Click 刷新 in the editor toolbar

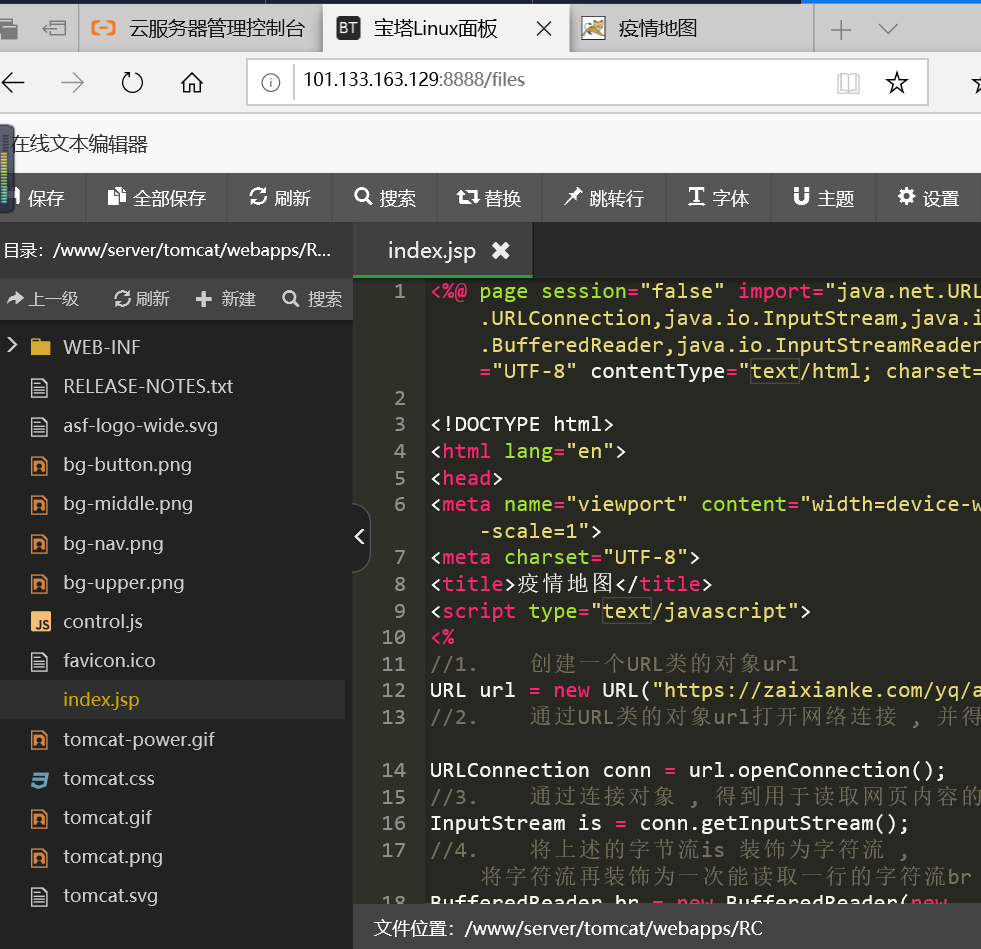(x=280, y=198)
